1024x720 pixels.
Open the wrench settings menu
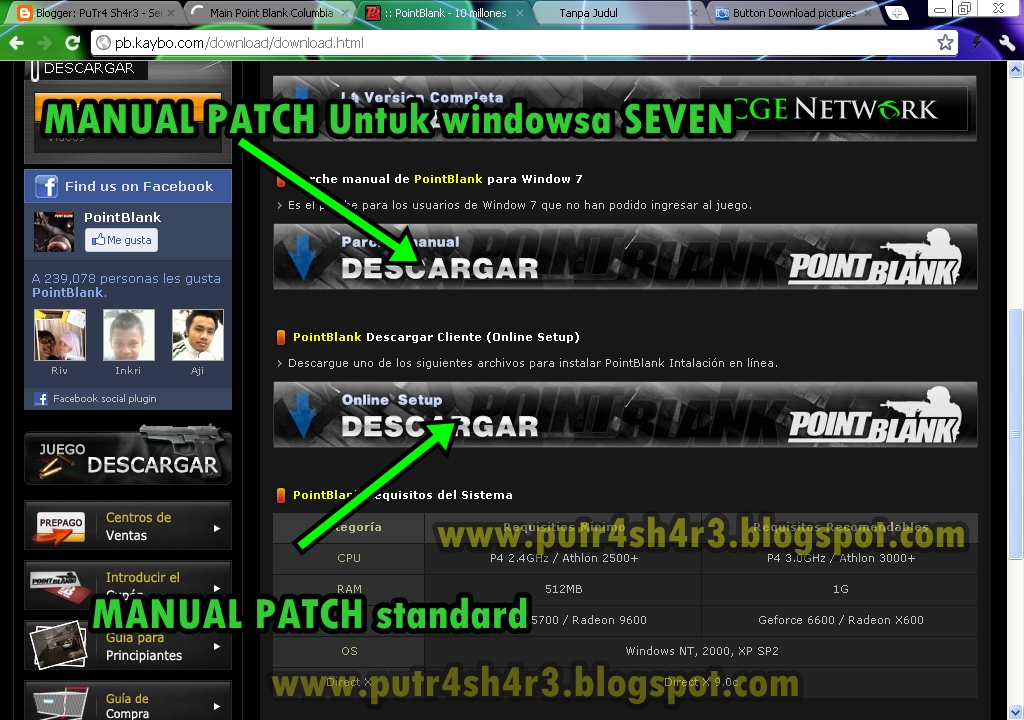1006,43
